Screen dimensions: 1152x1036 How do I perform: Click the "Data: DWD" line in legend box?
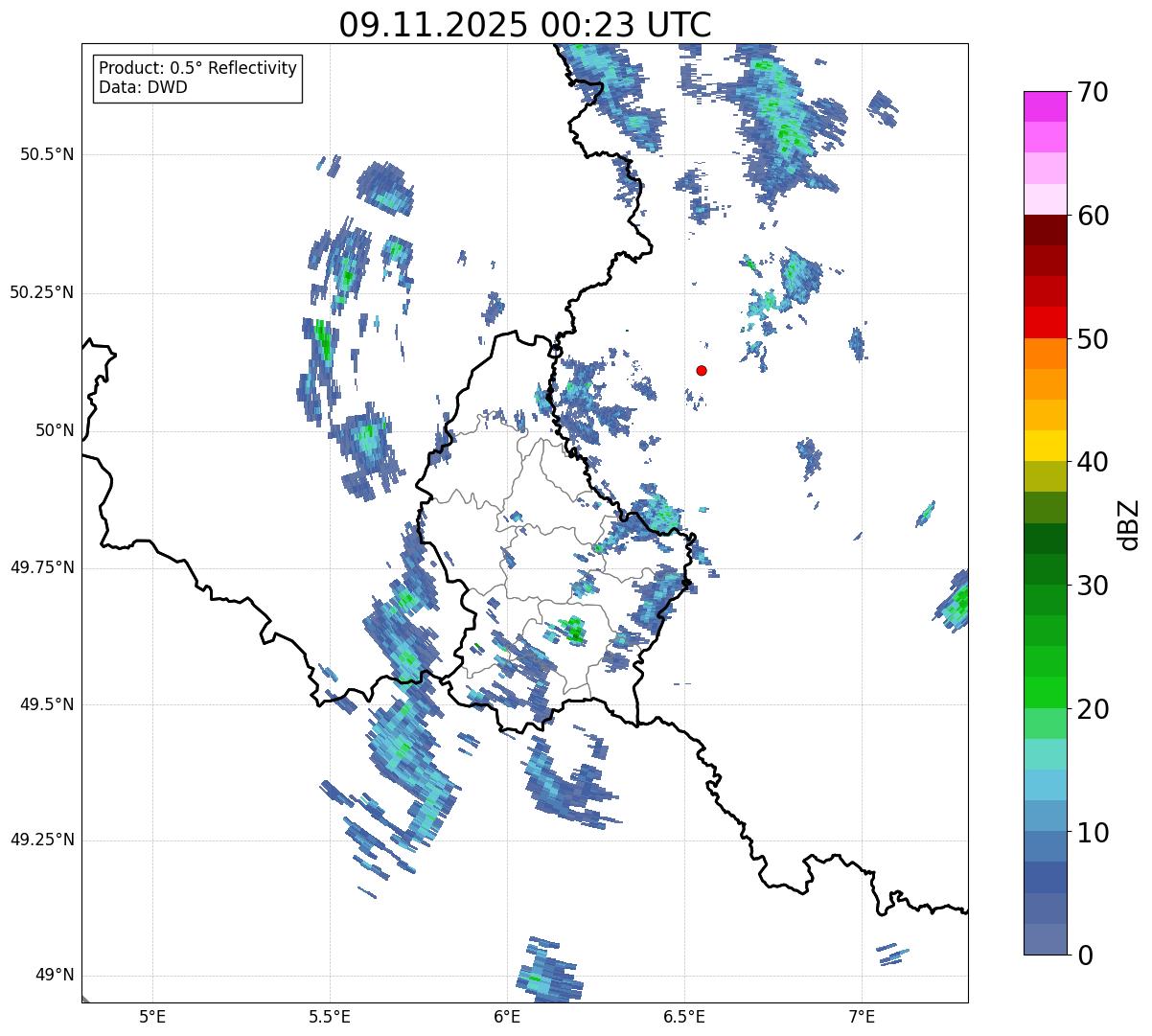pyautogui.click(x=144, y=87)
